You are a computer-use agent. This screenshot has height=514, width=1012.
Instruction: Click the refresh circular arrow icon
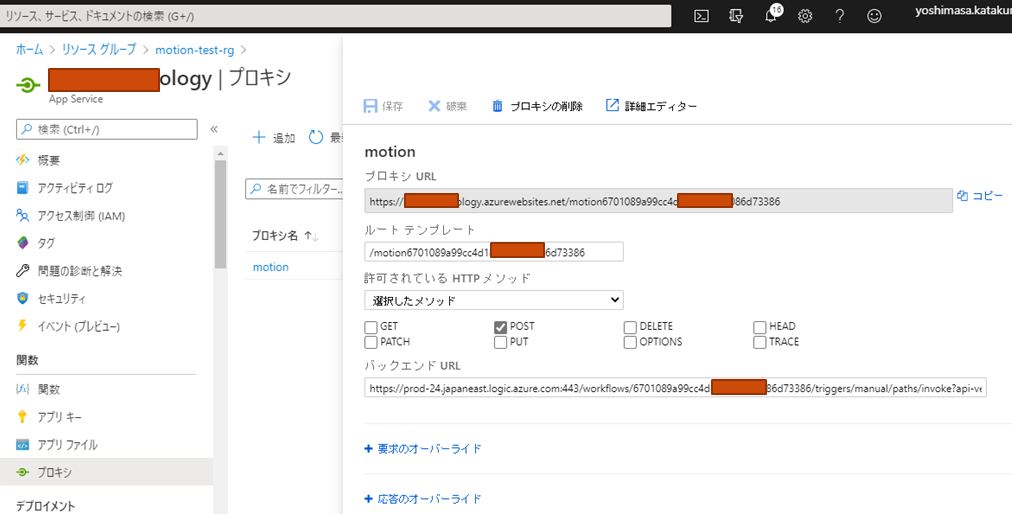click(316, 137)
